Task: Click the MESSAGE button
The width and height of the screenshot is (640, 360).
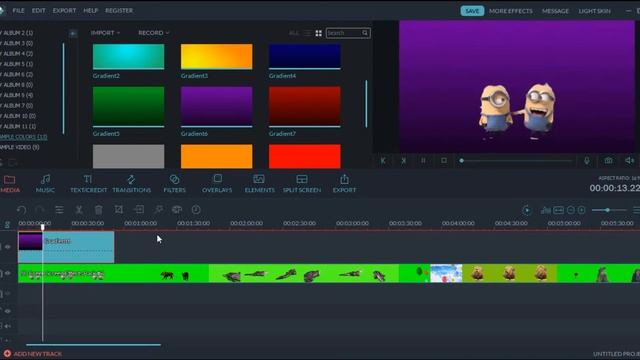Action: point(555,11)
